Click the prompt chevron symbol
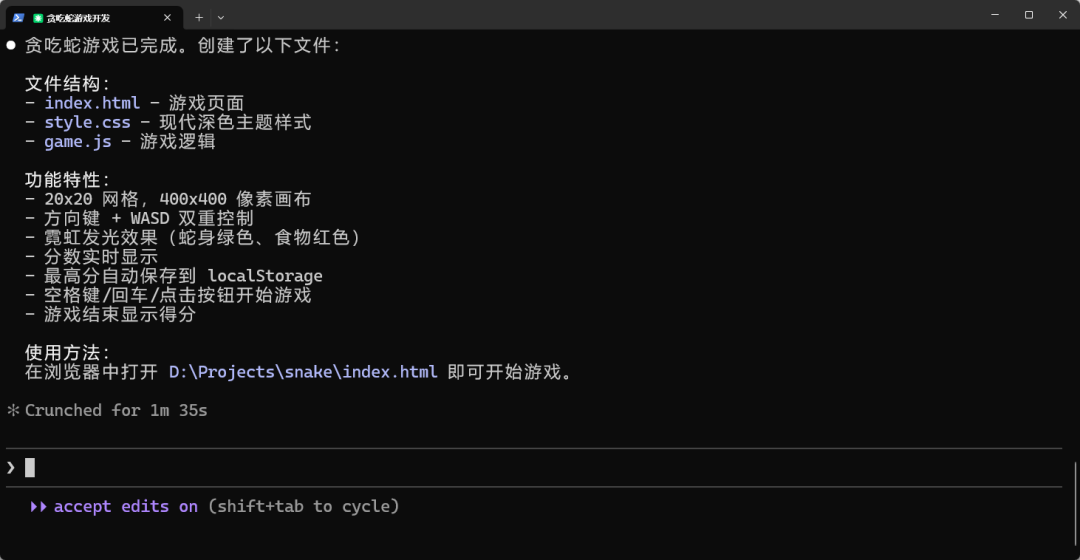The image size is (1080, 560). pos(11,467)
